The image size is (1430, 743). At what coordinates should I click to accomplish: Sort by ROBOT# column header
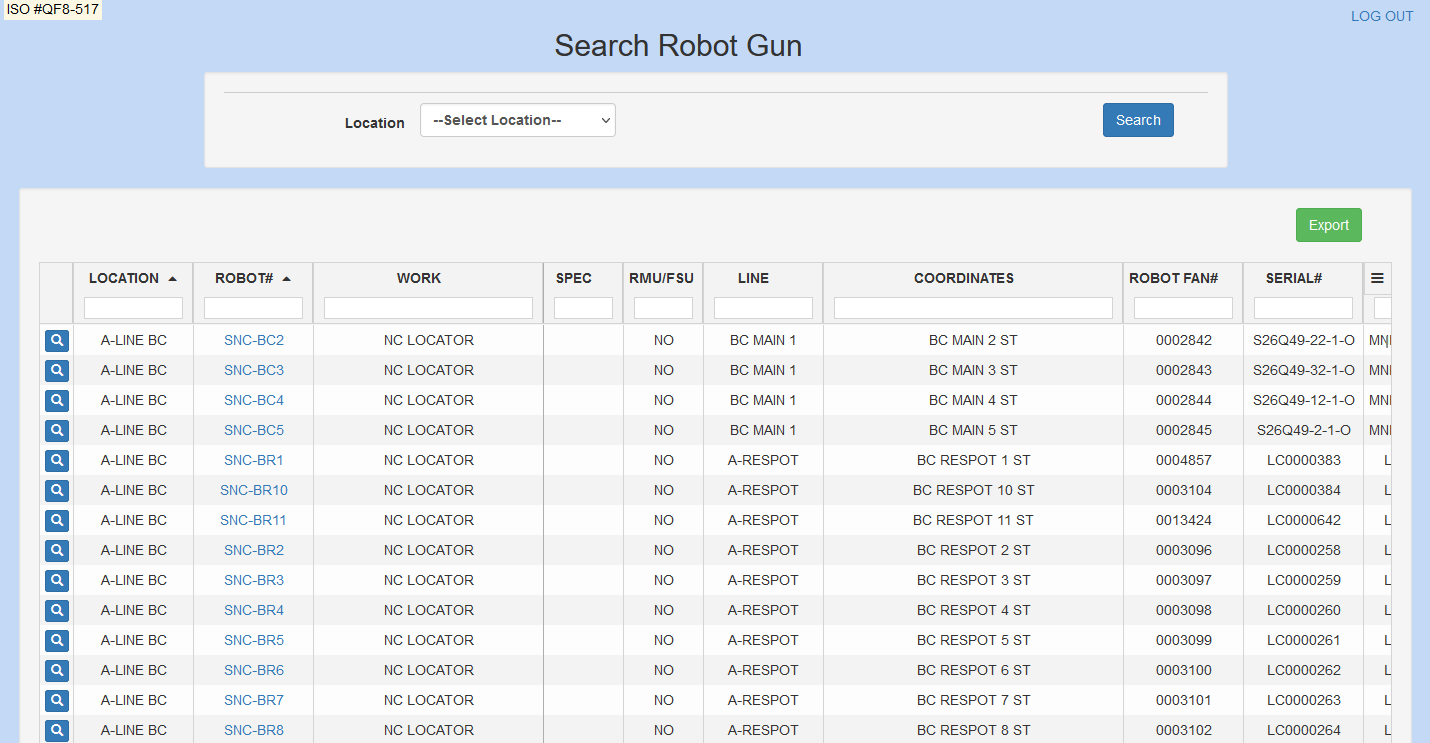244,278
